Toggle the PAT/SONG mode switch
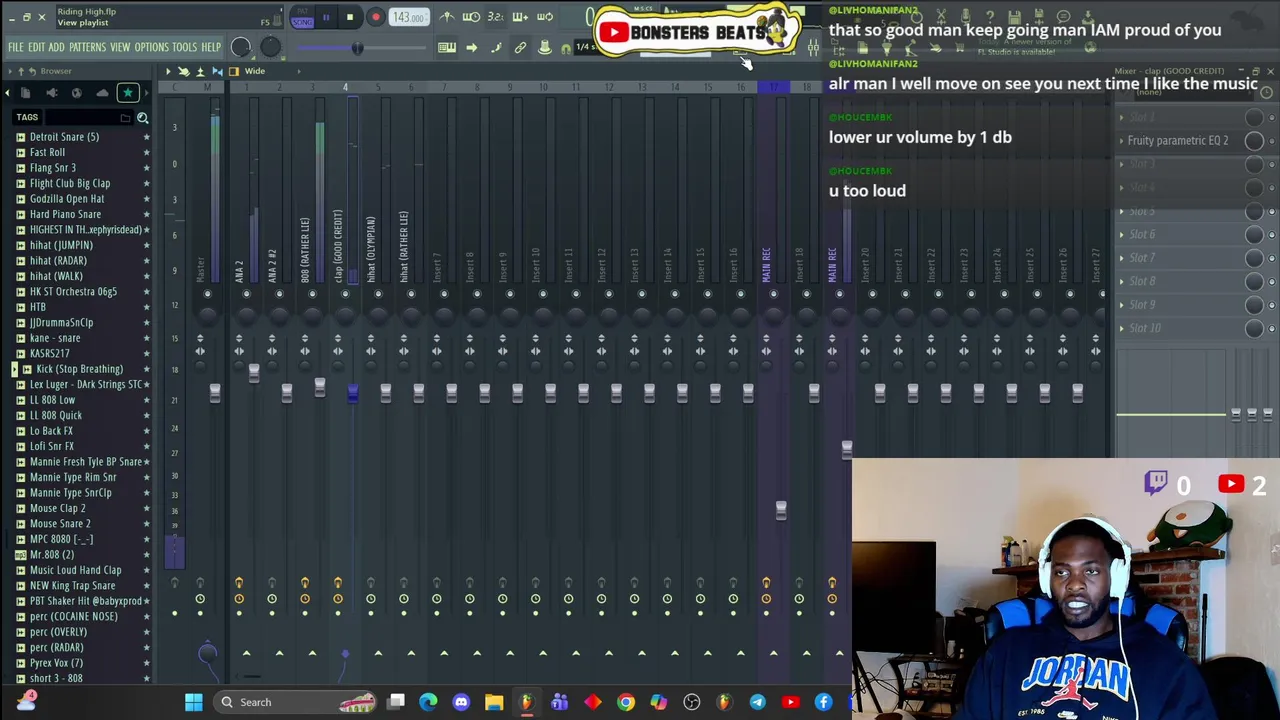 point(302,19)
